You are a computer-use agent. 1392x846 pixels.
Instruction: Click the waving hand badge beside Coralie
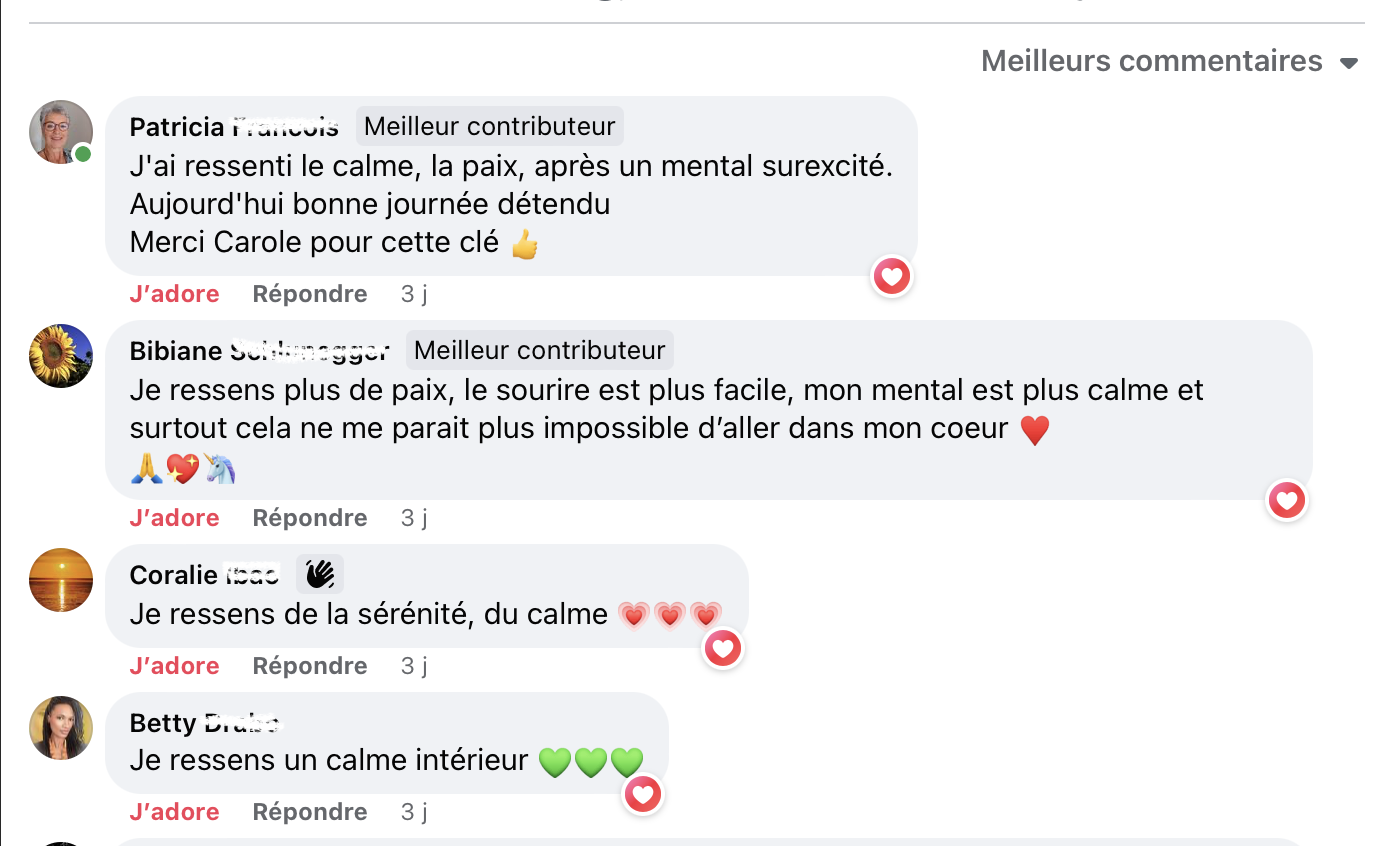[x=320, y=575]
